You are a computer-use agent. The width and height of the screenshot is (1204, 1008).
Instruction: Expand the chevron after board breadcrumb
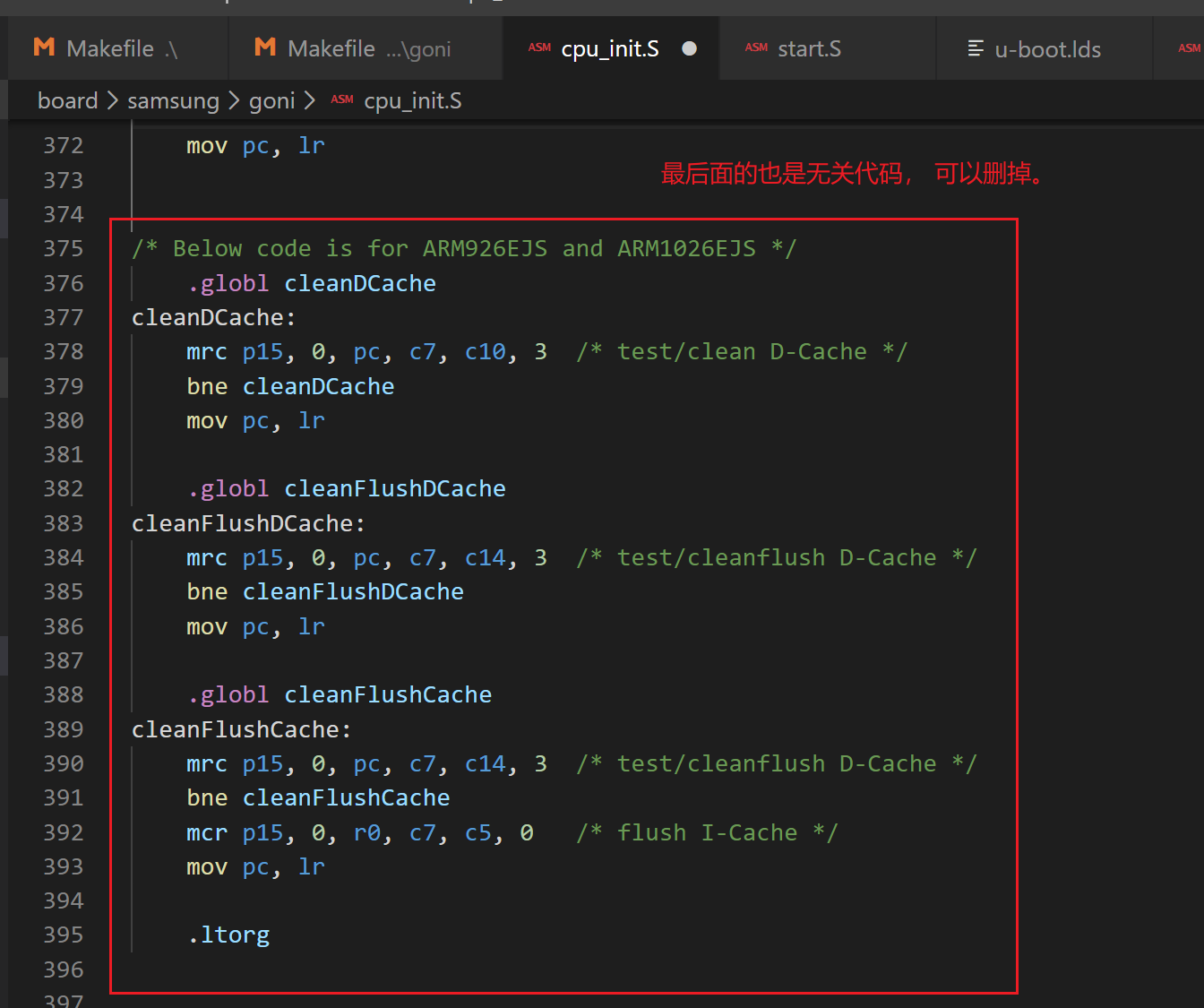coord(113,100)
